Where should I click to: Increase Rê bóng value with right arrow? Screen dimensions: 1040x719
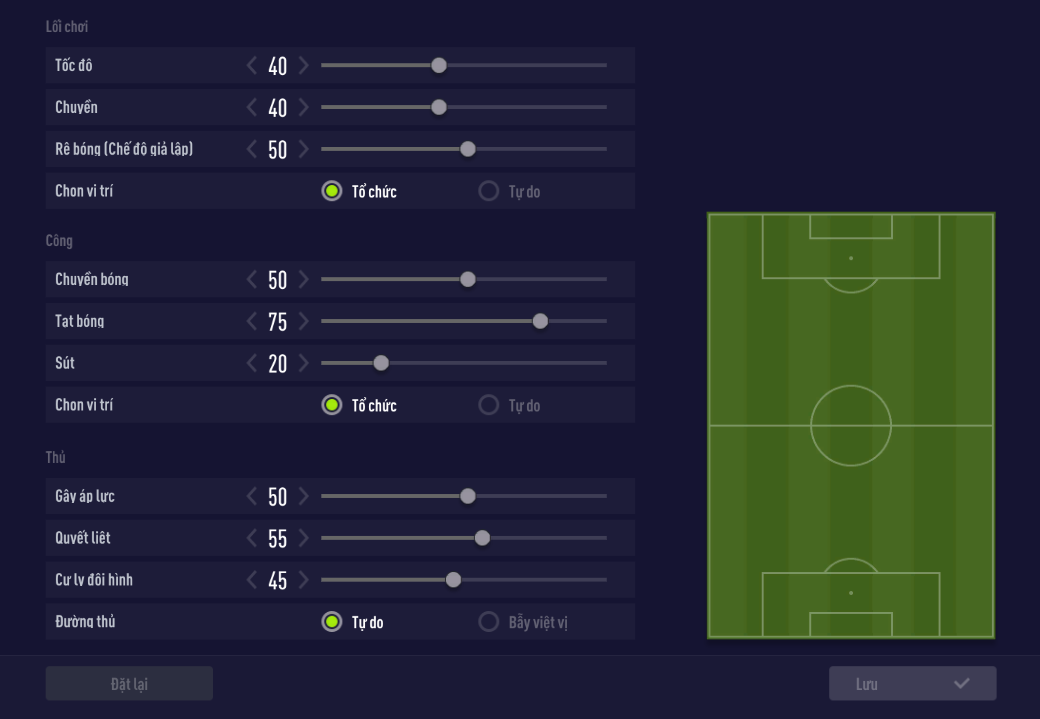303,150
